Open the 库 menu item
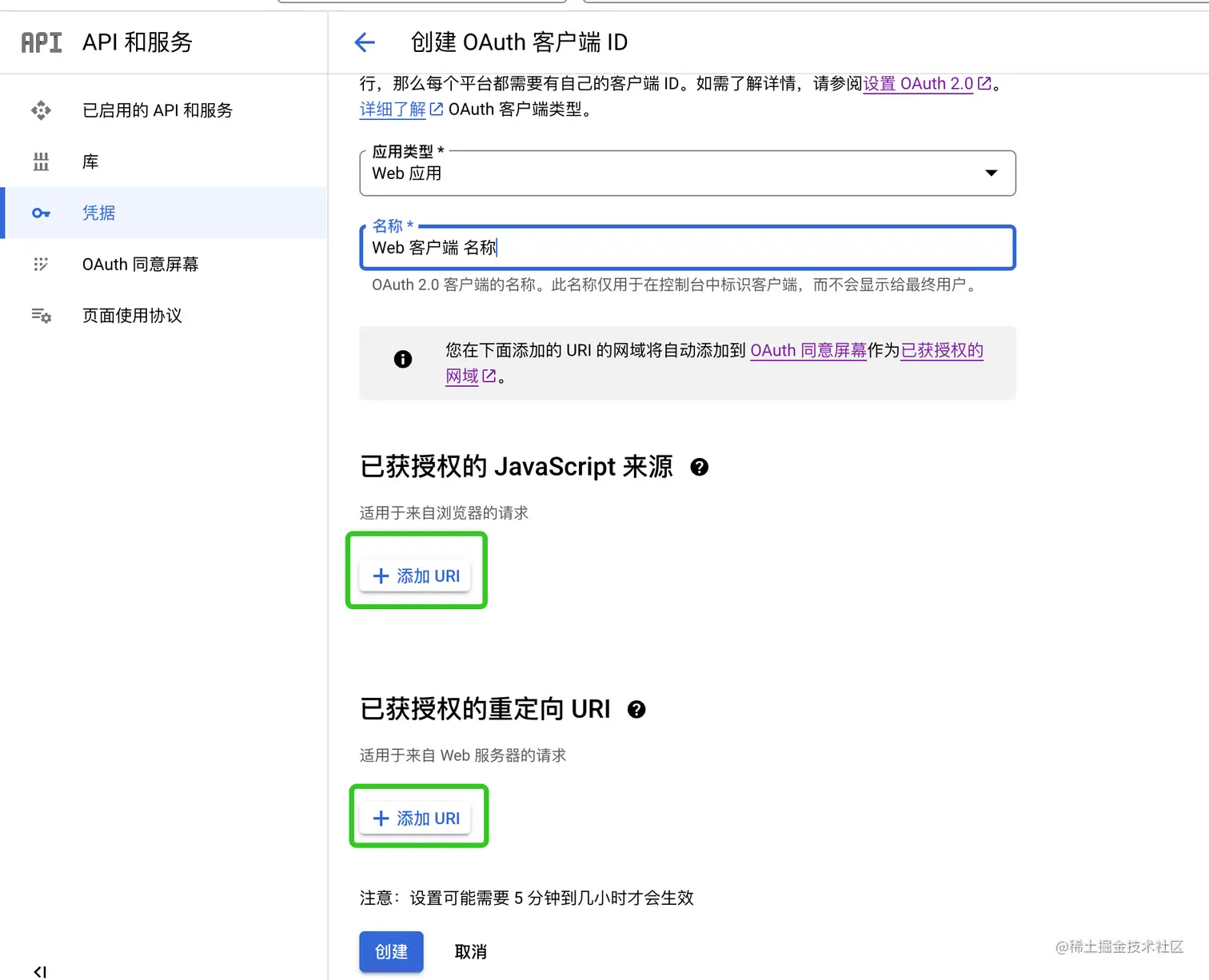Screen dimensions: 1209x980 164,161
